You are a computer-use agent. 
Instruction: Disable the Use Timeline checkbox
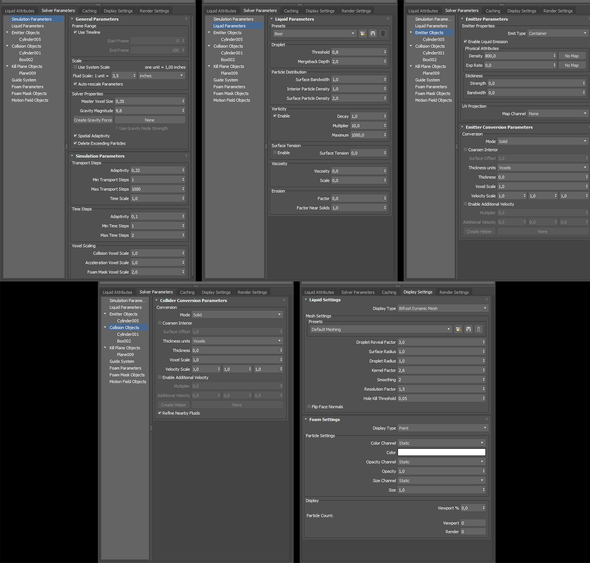[75, 32]
